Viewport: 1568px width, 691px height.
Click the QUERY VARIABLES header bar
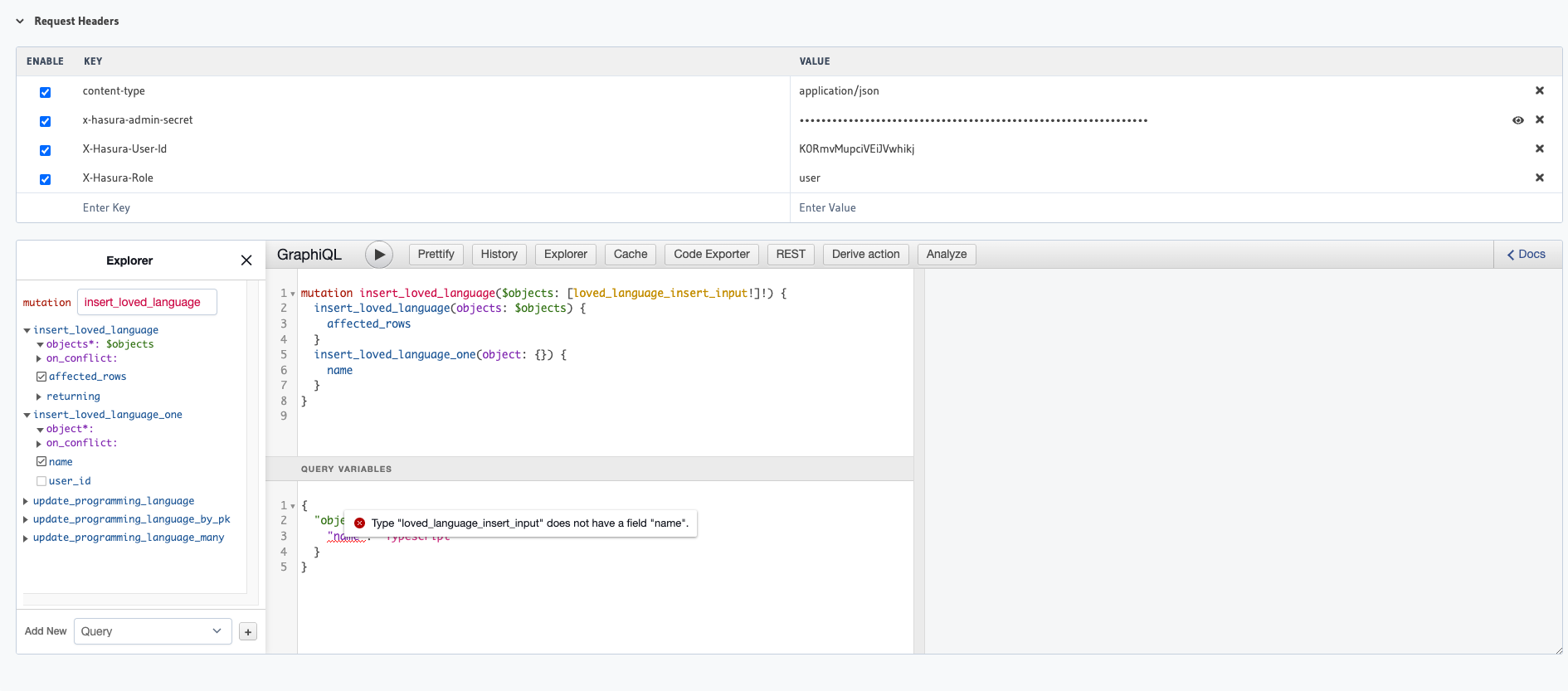tap(590, 469)
